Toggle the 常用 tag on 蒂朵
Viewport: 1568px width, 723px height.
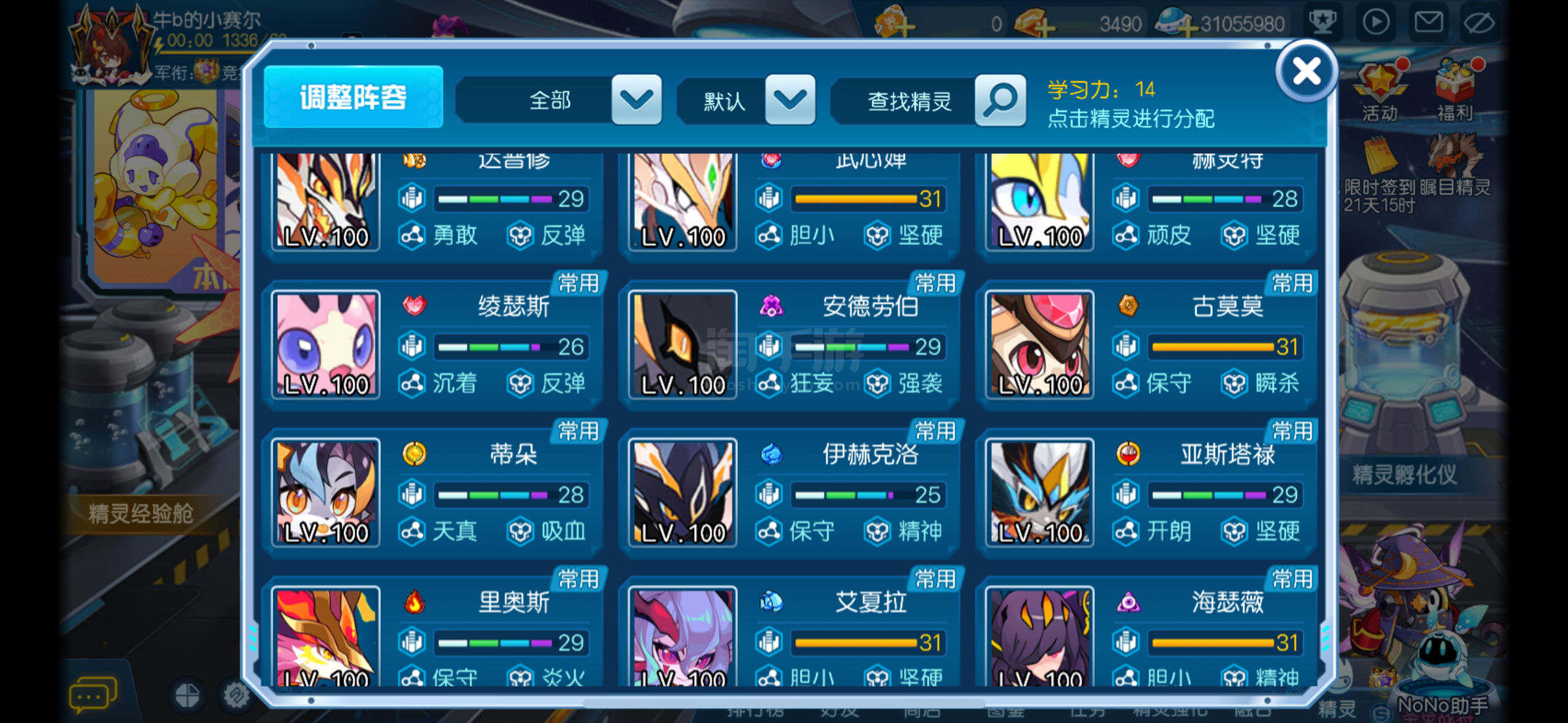click(x=578, y=430)
